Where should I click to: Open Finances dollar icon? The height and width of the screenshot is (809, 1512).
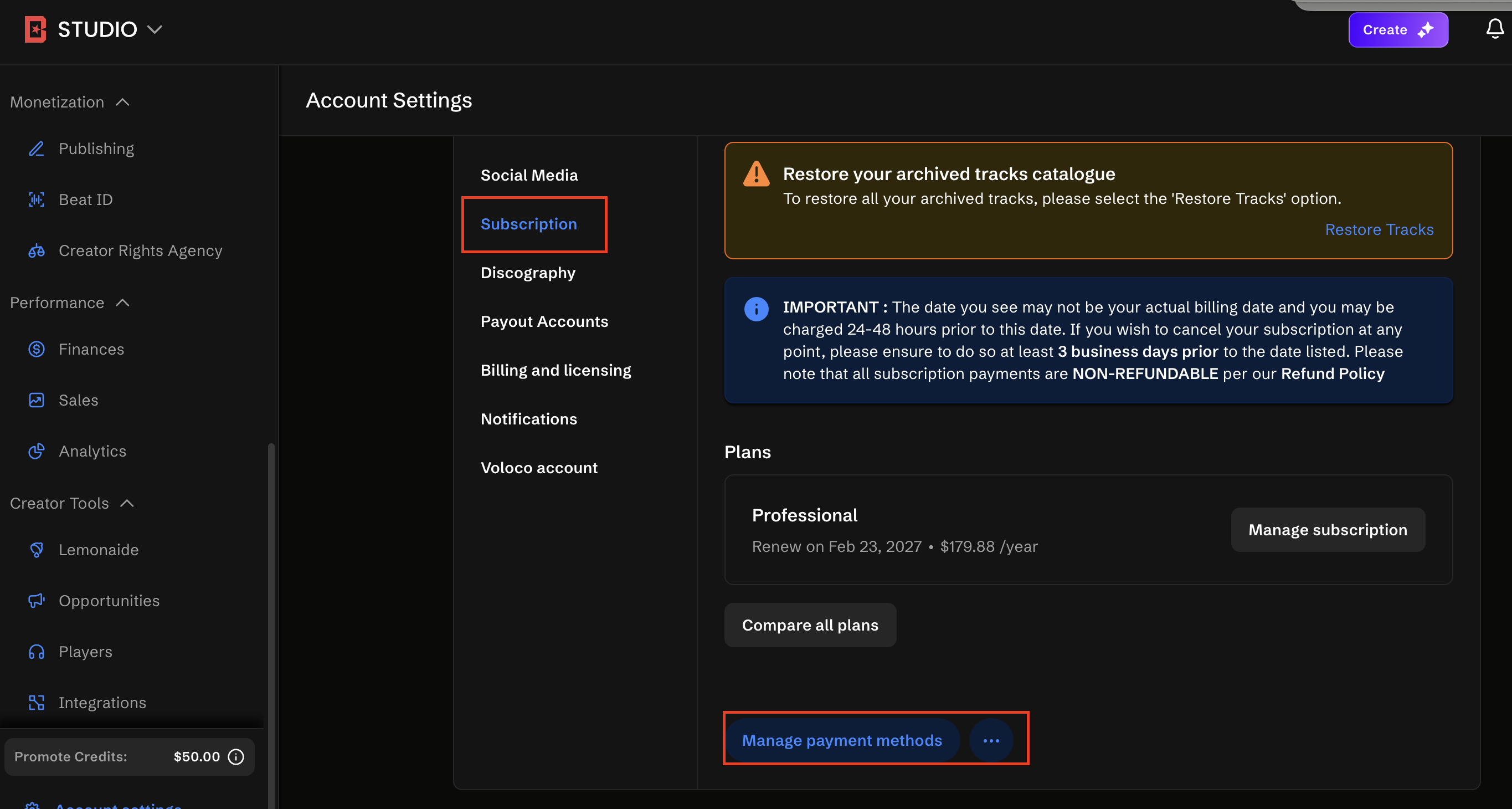click(x=37, y=349)
